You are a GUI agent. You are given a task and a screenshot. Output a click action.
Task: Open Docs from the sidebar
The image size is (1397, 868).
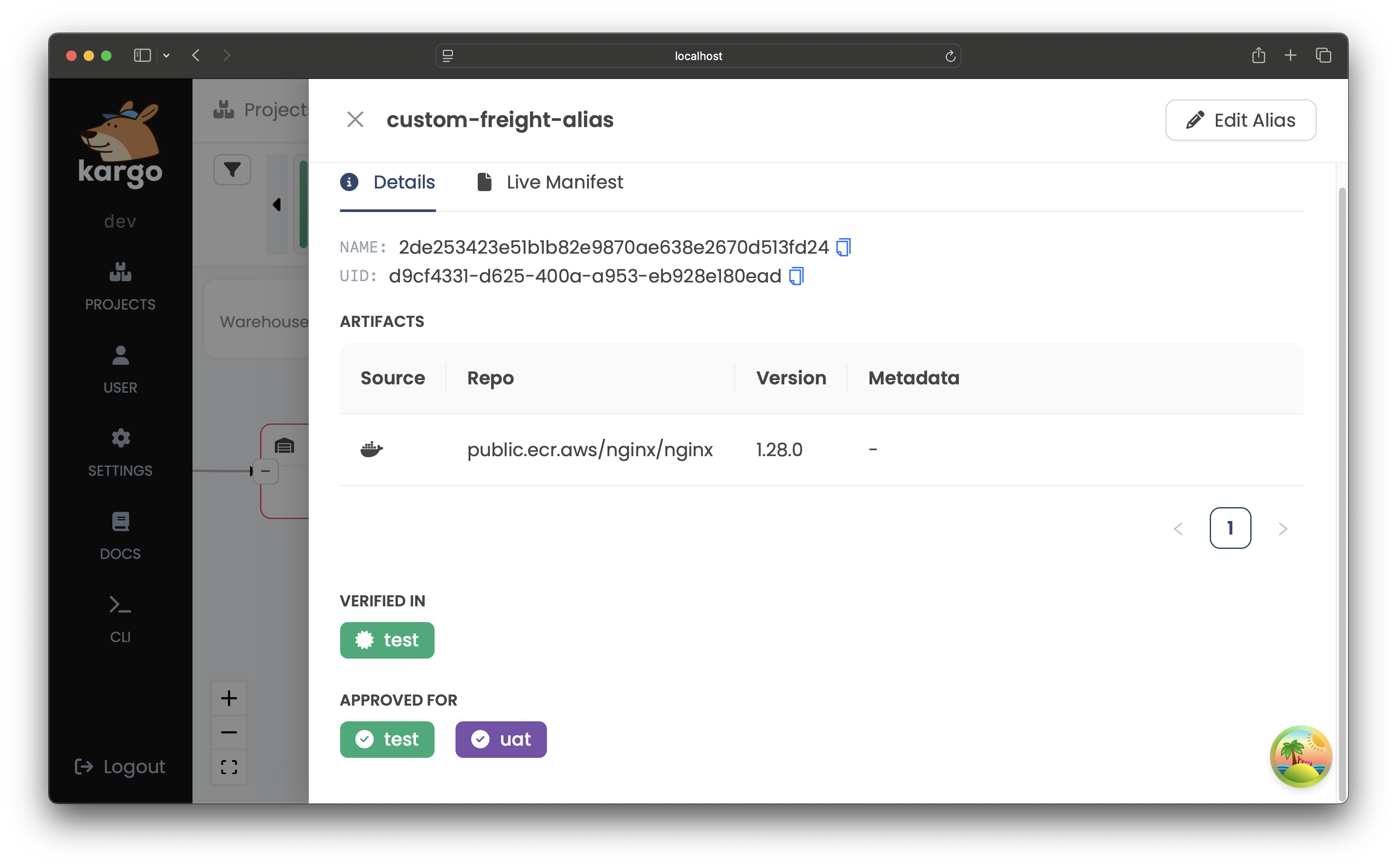click(x=120, y=535)
